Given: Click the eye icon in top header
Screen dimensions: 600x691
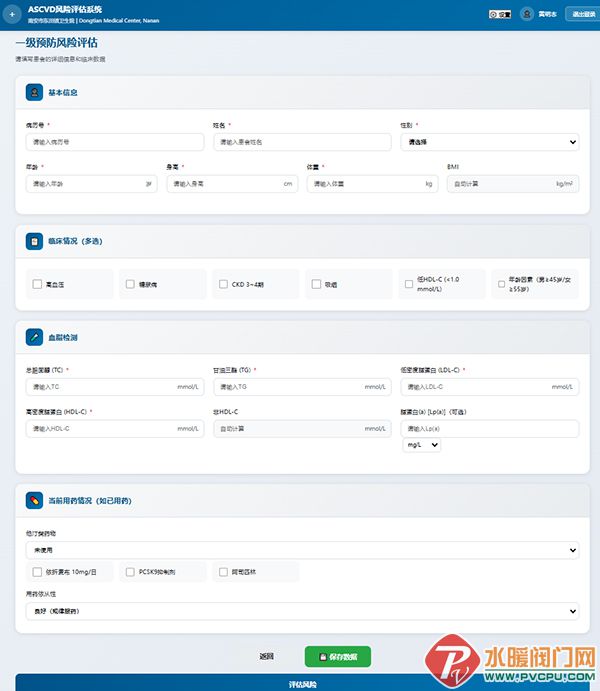Looking at the screenshot, I should click(x=496, y=14).
